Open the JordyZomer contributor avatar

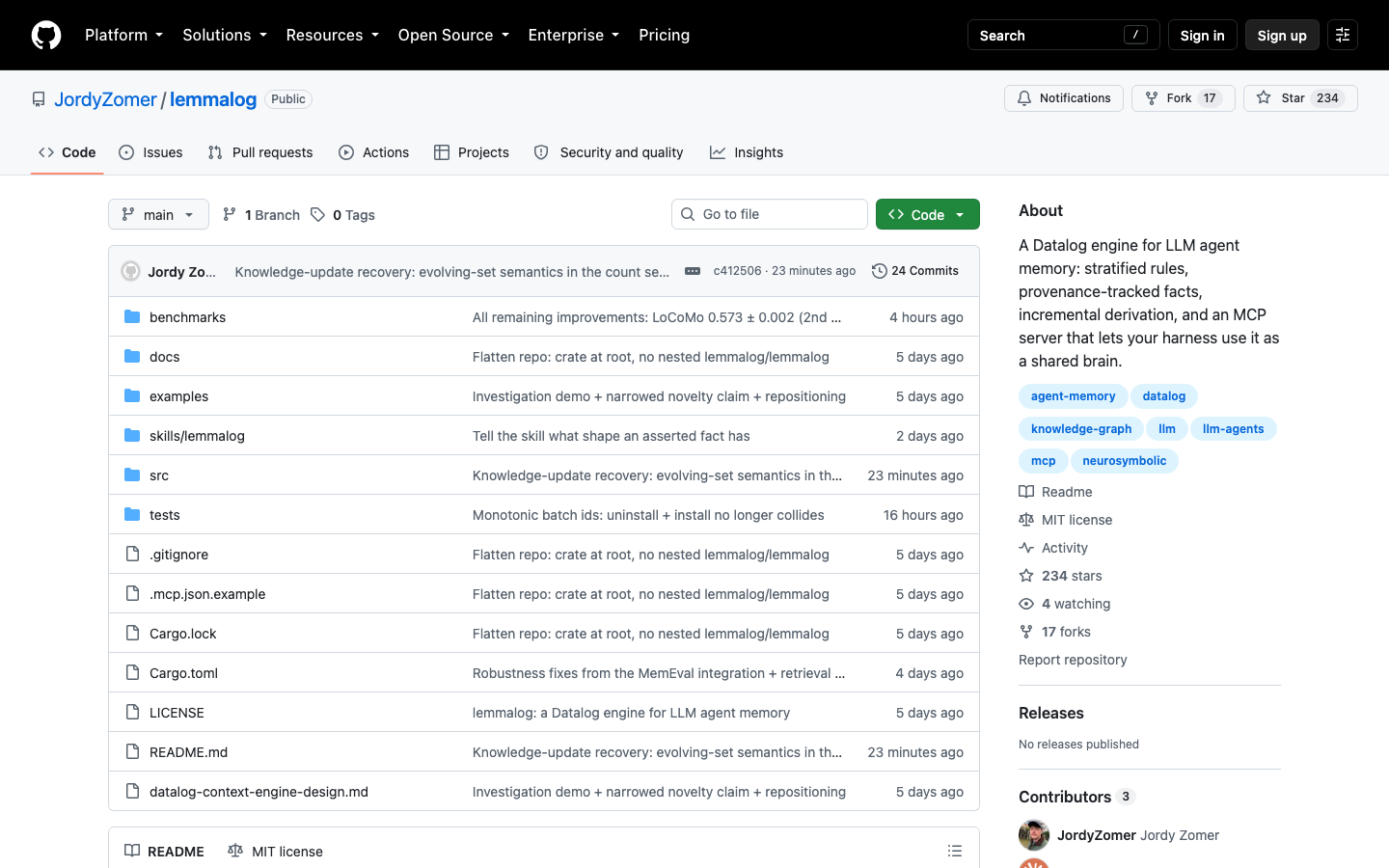click(1034, 835)
